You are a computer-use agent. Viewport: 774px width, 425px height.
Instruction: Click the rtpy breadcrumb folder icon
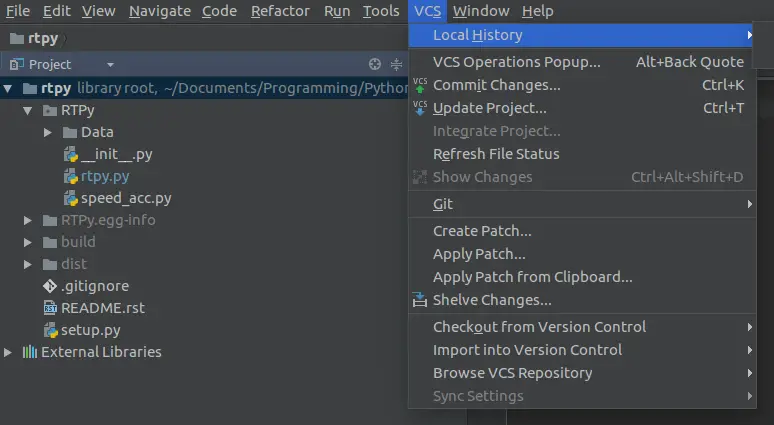pos(17,38)
